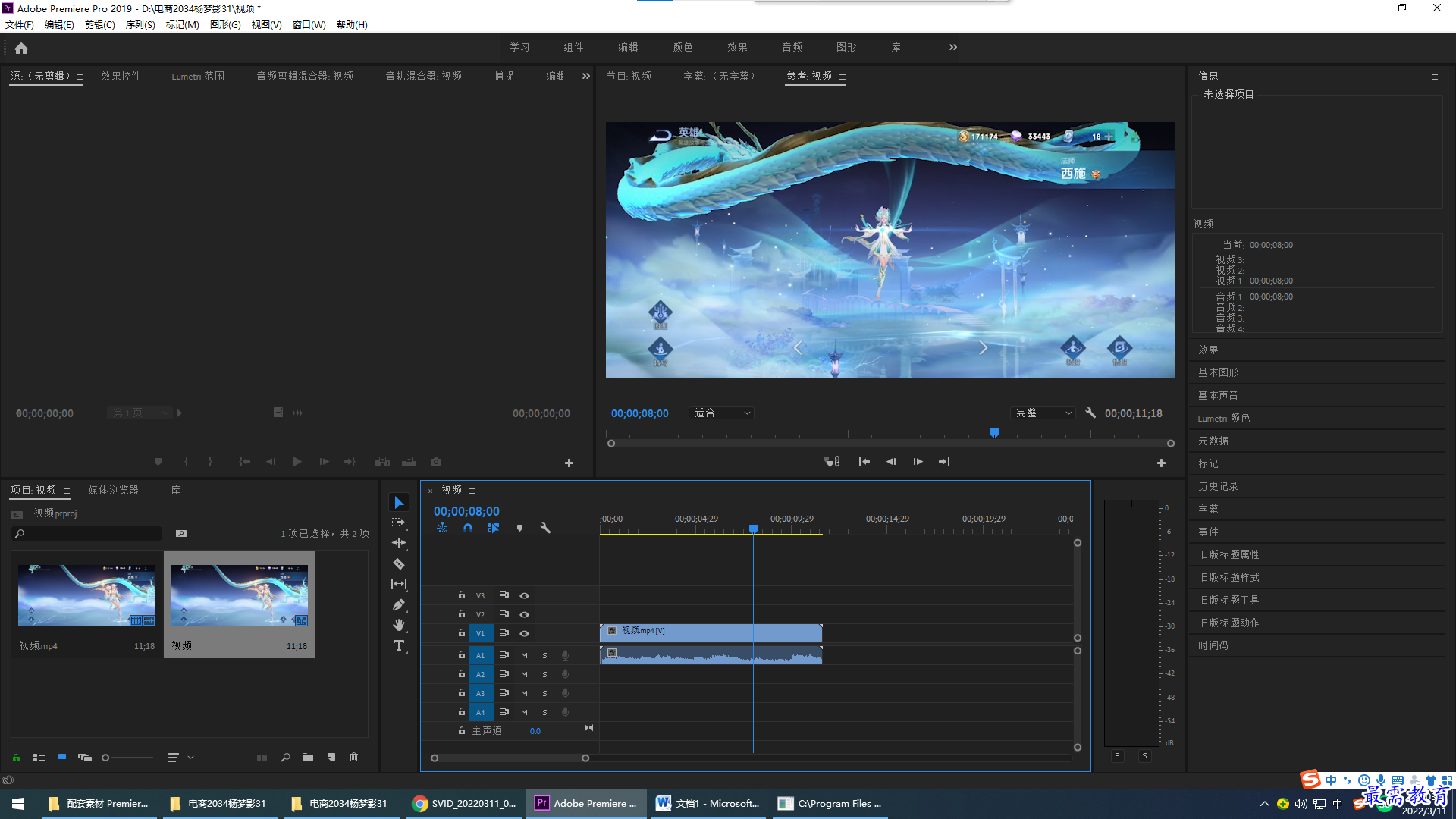Click the Add Marker icon in timeline

click(x=519, y=528)
